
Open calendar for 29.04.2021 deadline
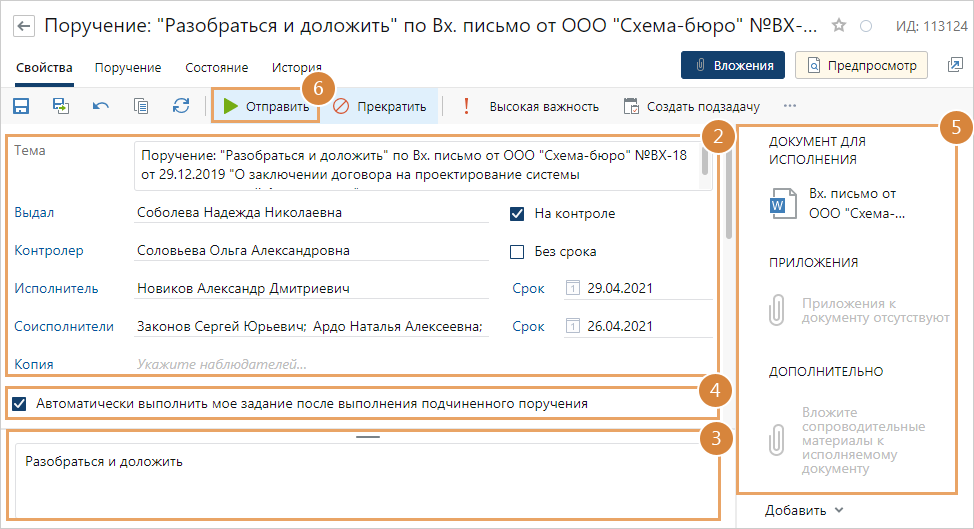[x=573, y=289]
